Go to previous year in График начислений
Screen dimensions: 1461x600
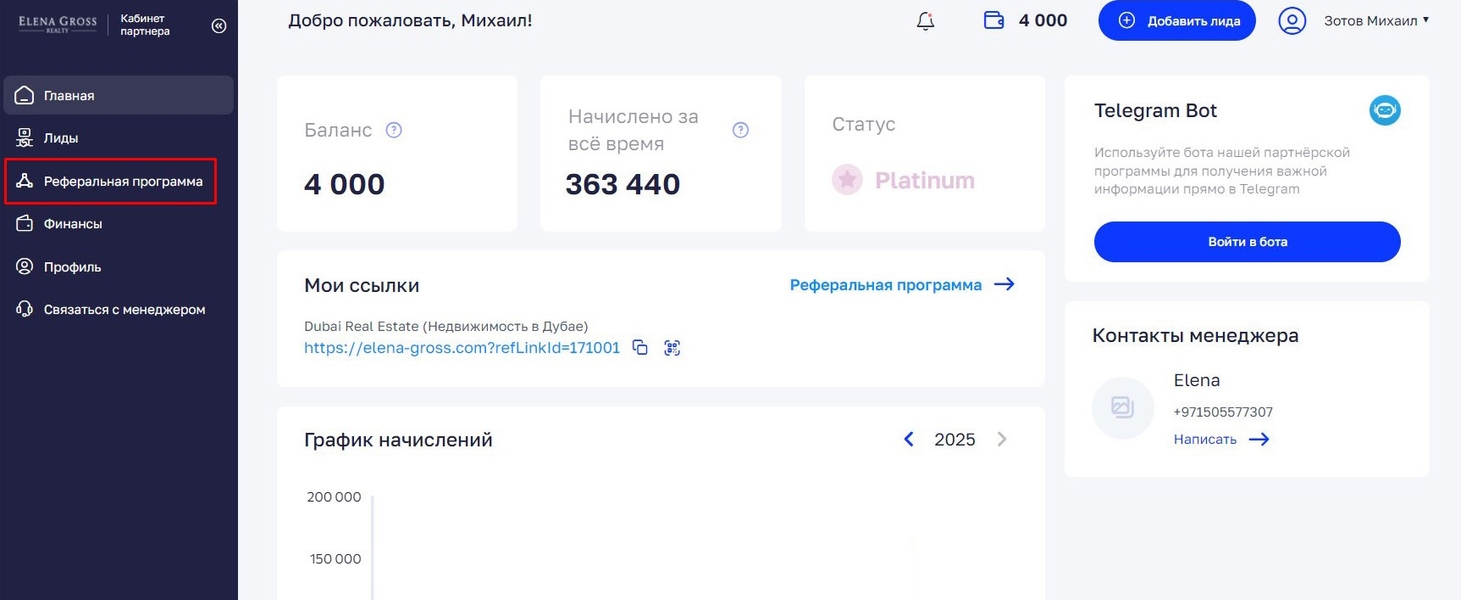click(x=909, y=440)
